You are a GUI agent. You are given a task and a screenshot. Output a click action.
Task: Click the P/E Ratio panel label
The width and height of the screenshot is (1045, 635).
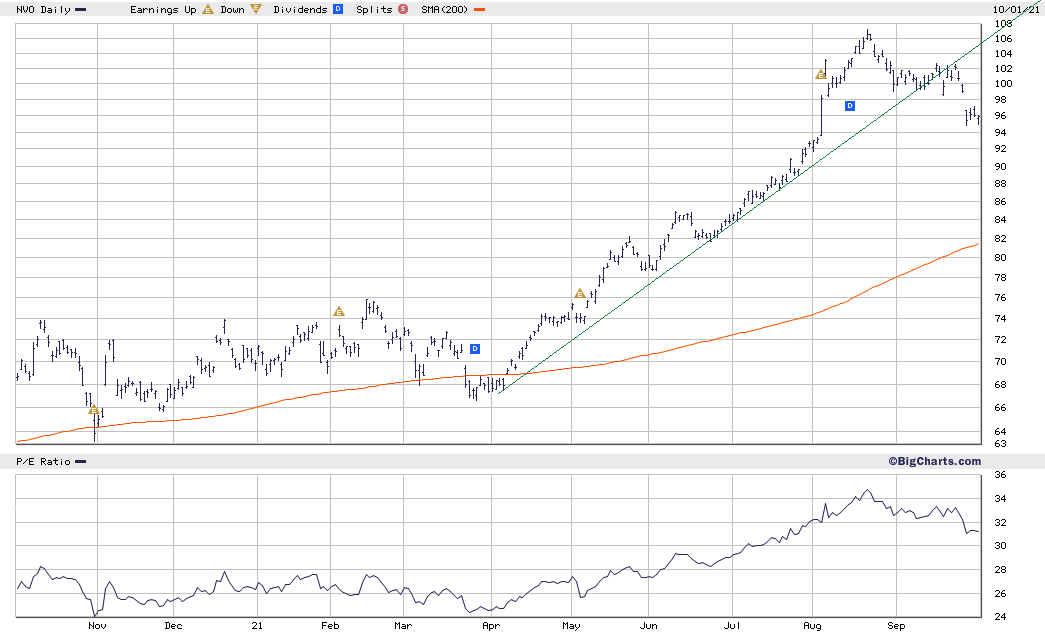coord(43,462)
